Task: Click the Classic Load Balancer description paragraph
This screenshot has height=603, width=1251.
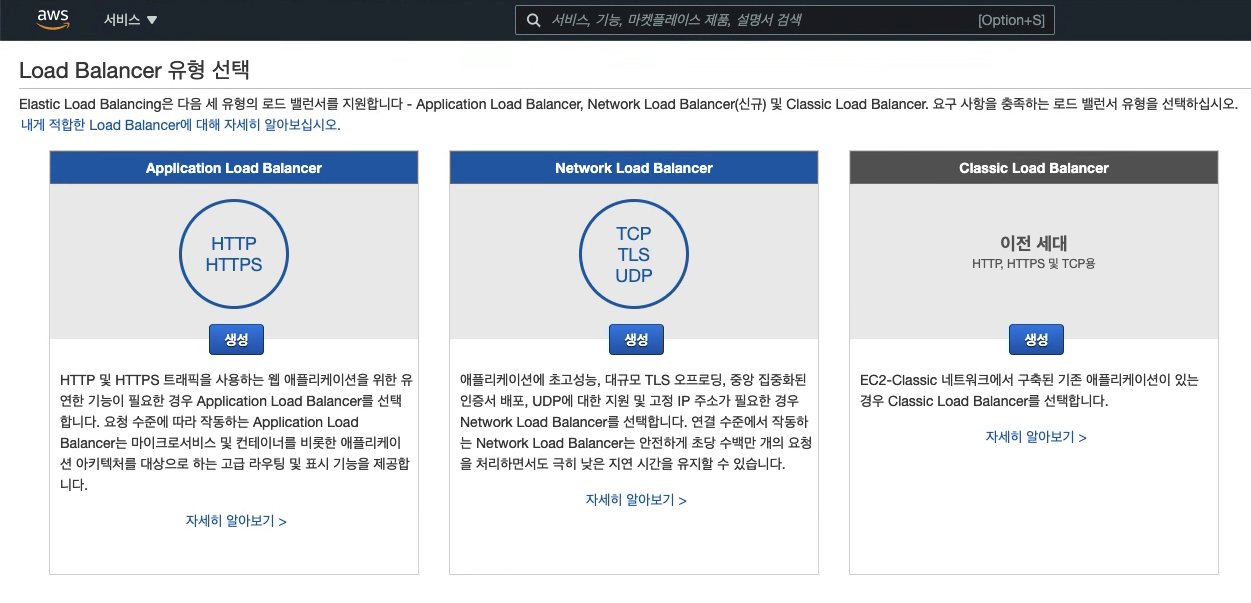Action: tap(1029, 390)
